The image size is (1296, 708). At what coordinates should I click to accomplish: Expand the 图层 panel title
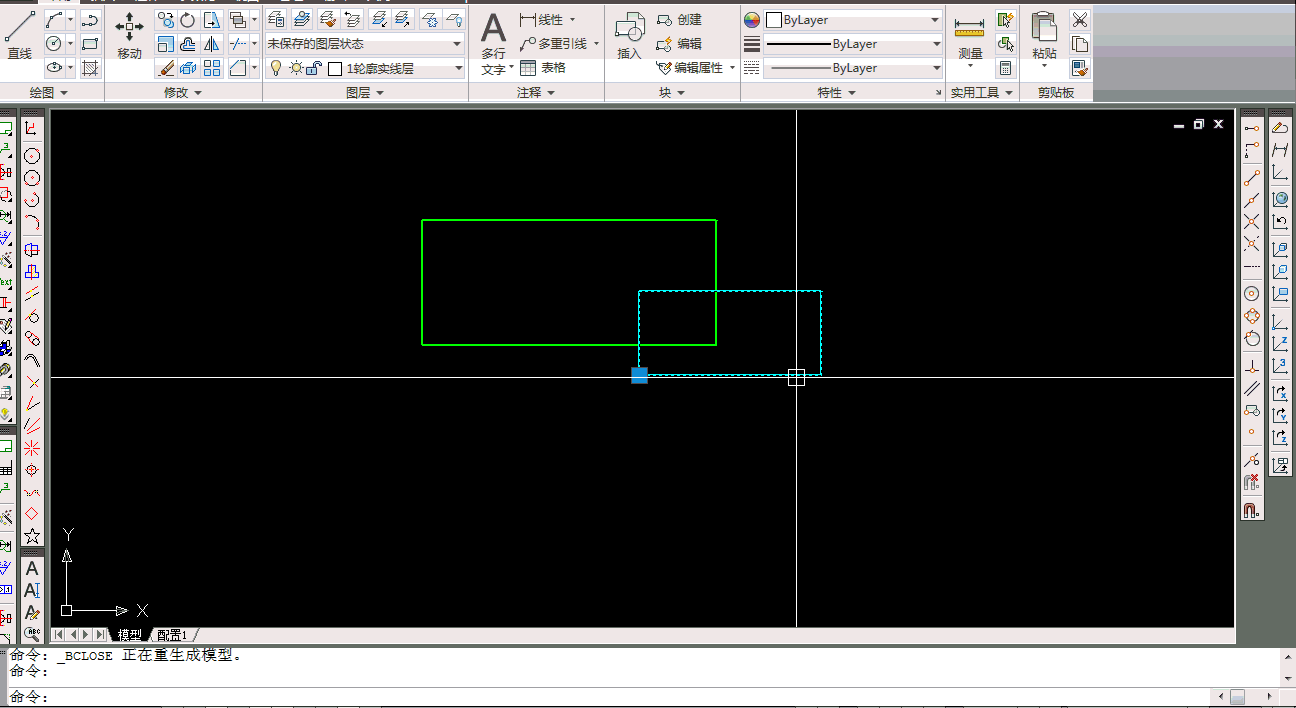(x=365, y=92)
